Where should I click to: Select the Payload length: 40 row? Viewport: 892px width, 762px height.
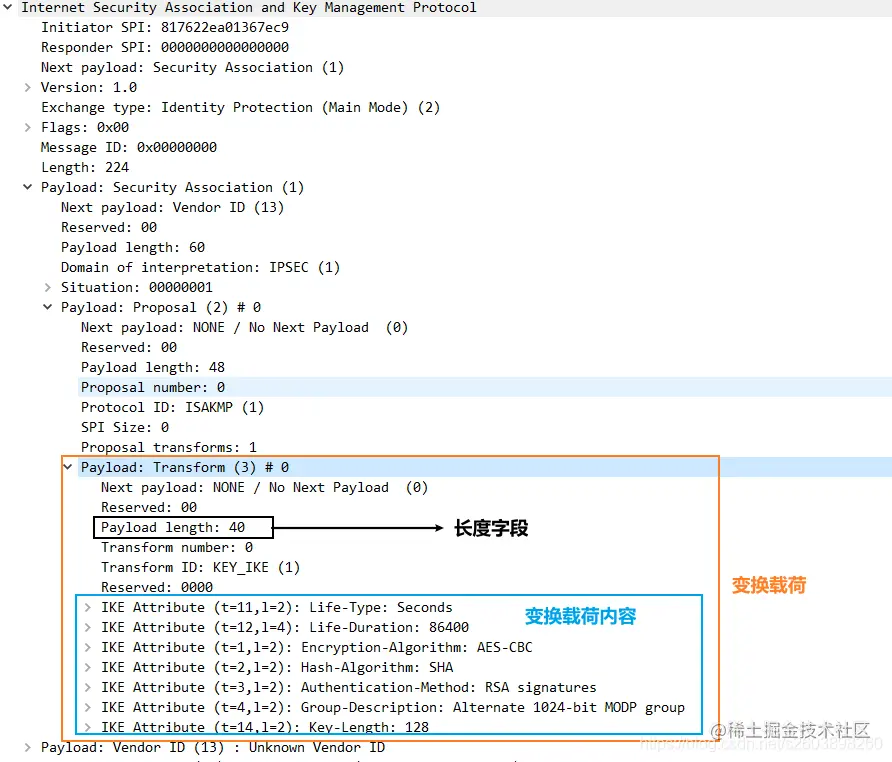tap(173, 528)
